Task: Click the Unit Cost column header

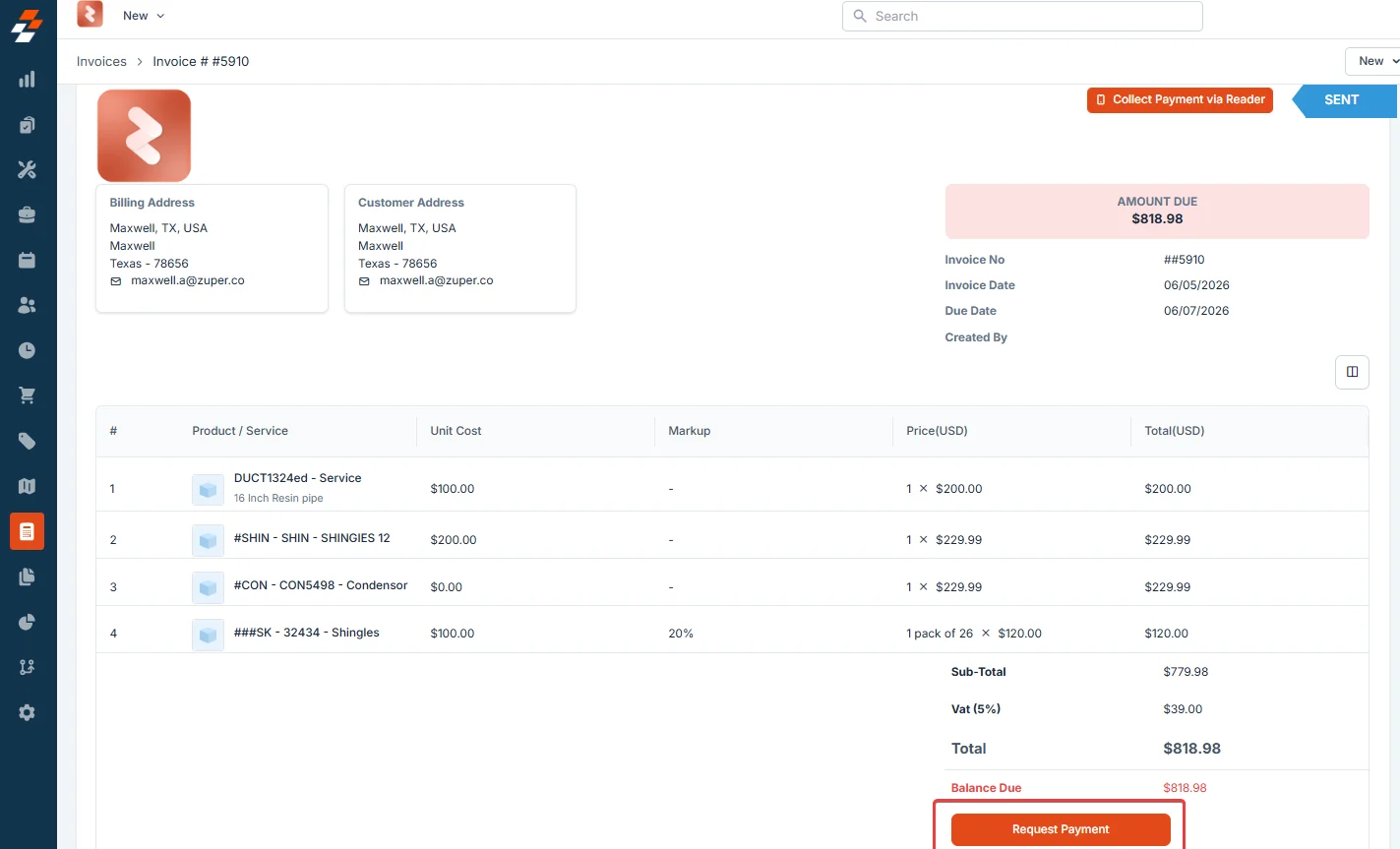Action: (x=456, y=431)
